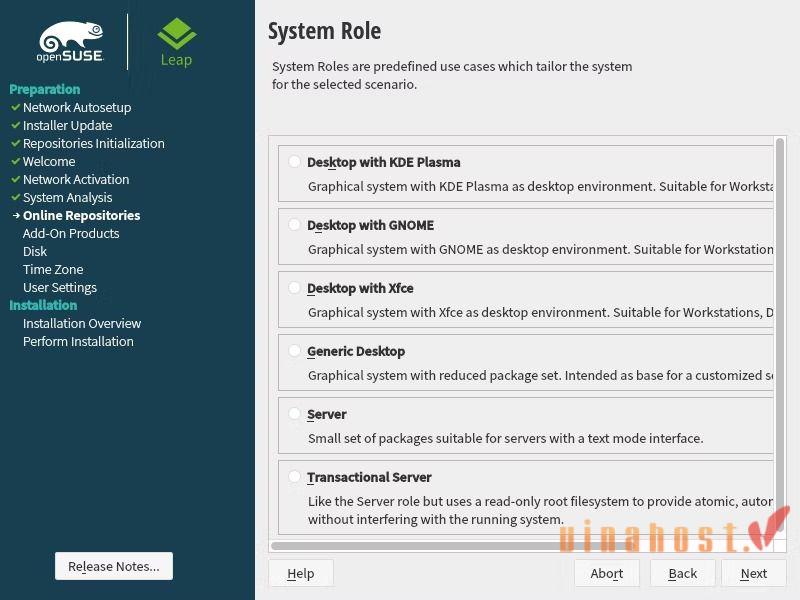Select the Desktop with KDE Plasma radio button
Screen dimensions: 800x600
coord(294,162)
